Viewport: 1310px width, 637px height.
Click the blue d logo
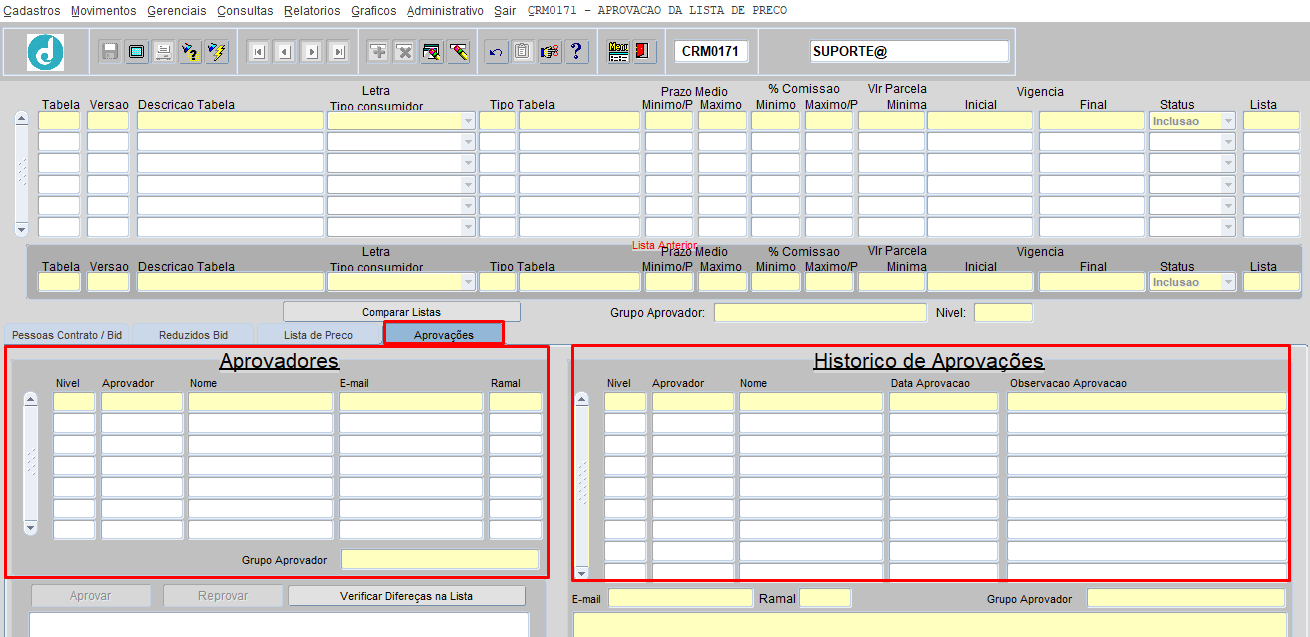[45, 52]
